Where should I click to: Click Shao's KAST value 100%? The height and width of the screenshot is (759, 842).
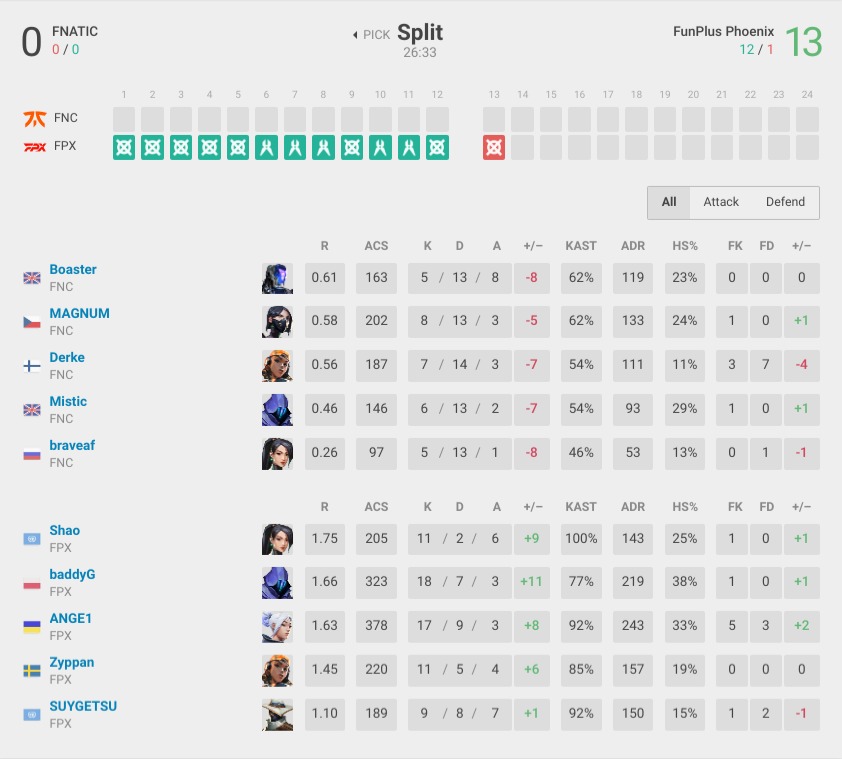[x=581, y=539]
